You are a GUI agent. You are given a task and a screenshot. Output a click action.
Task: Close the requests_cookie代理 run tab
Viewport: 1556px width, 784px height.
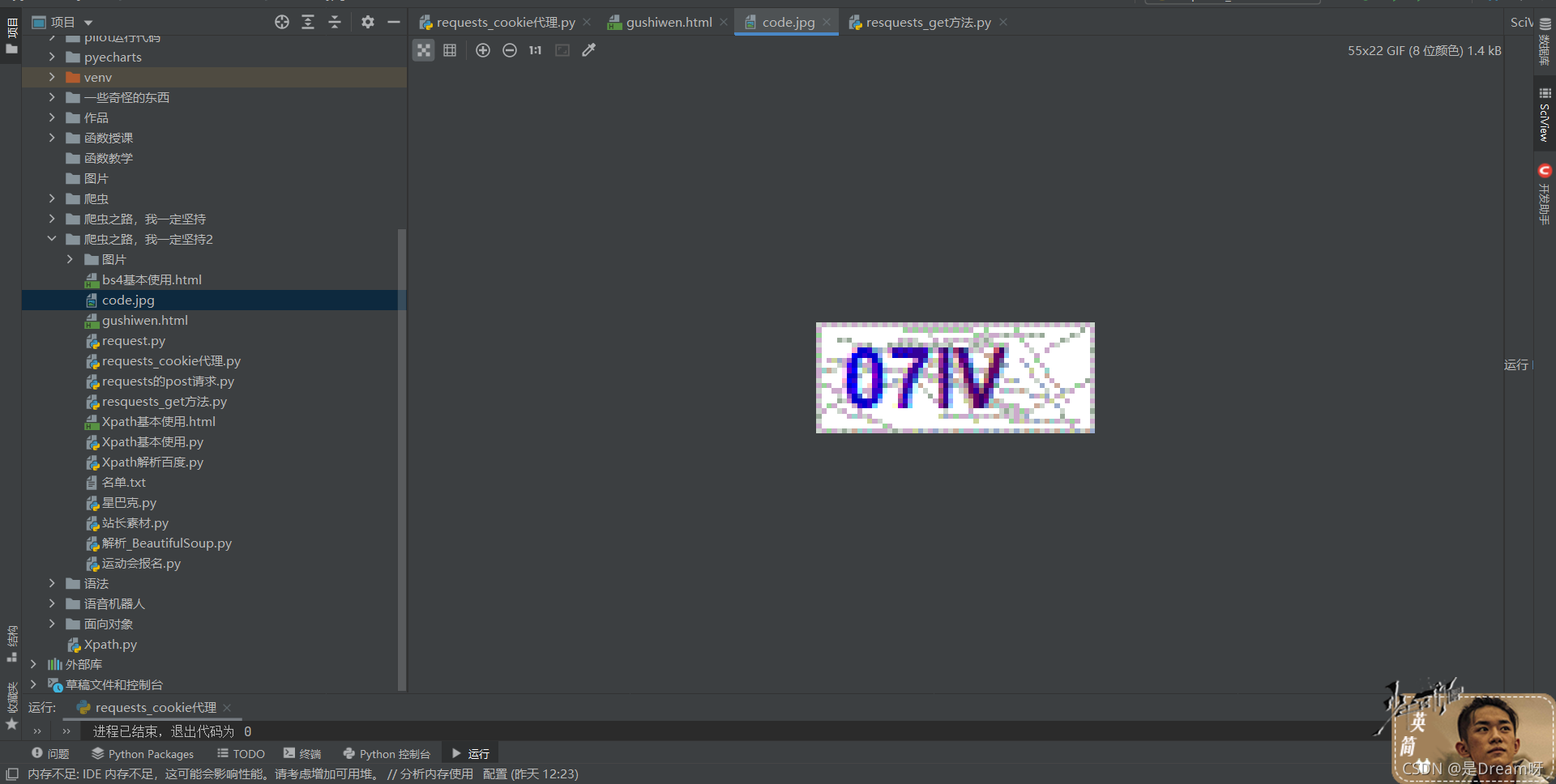coord(227,708)
